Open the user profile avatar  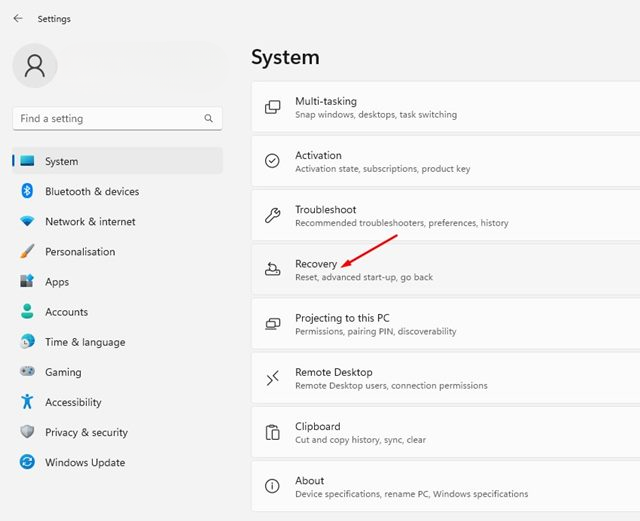point(35,66)
